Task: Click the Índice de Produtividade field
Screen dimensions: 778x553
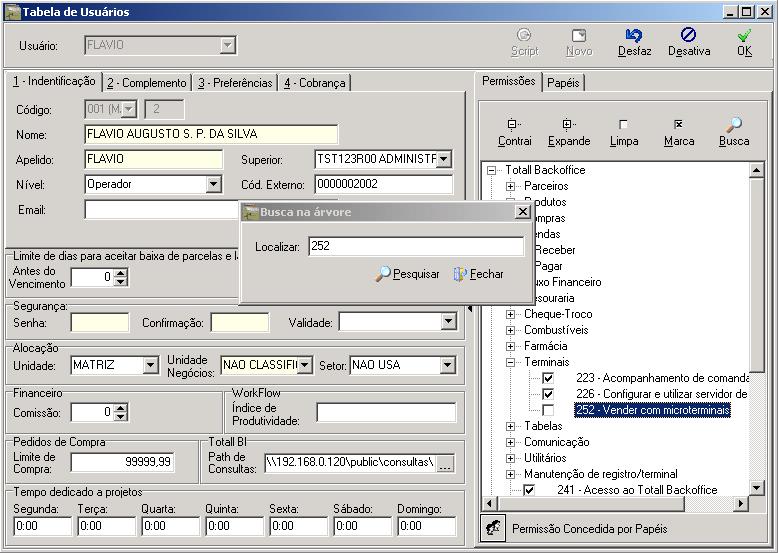Action: pos(386,413)
